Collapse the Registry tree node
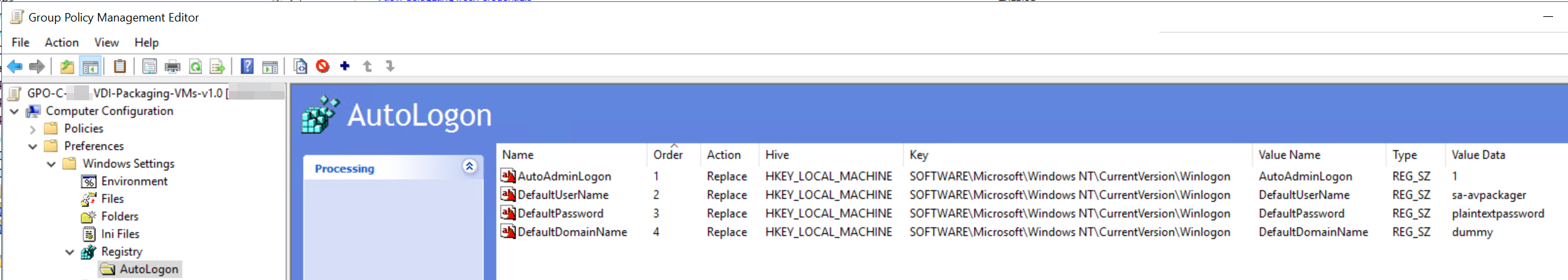This screenshot has width=1568, height=280. tap(69, 252)
